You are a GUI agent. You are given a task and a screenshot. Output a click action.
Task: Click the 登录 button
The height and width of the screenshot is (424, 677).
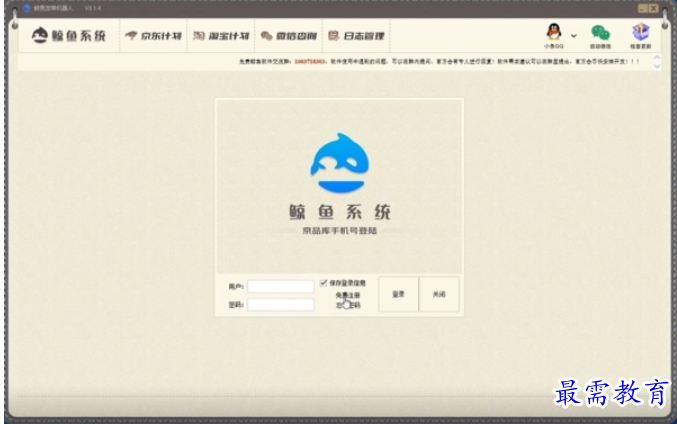tap(398, 294)
